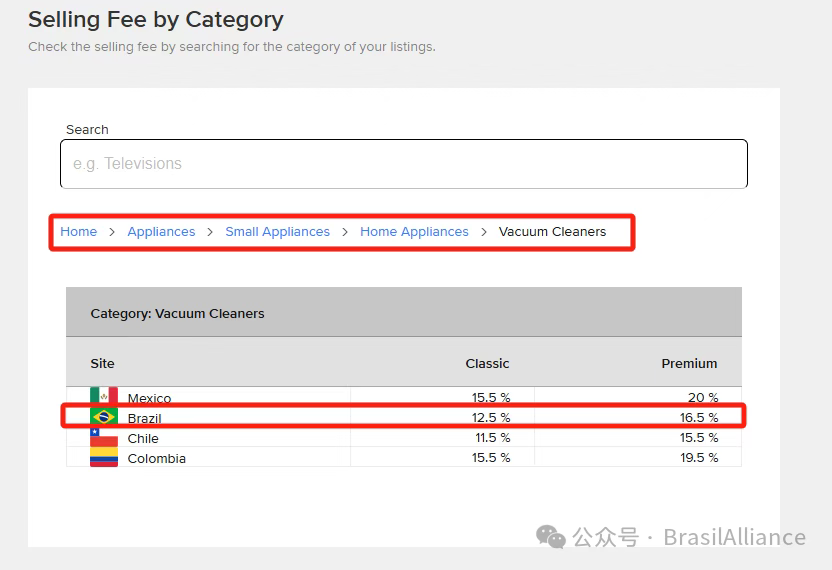This screenshot has height=570, width=832.
Task: Click the Colombia flag icon
Action: click(104, 457)
